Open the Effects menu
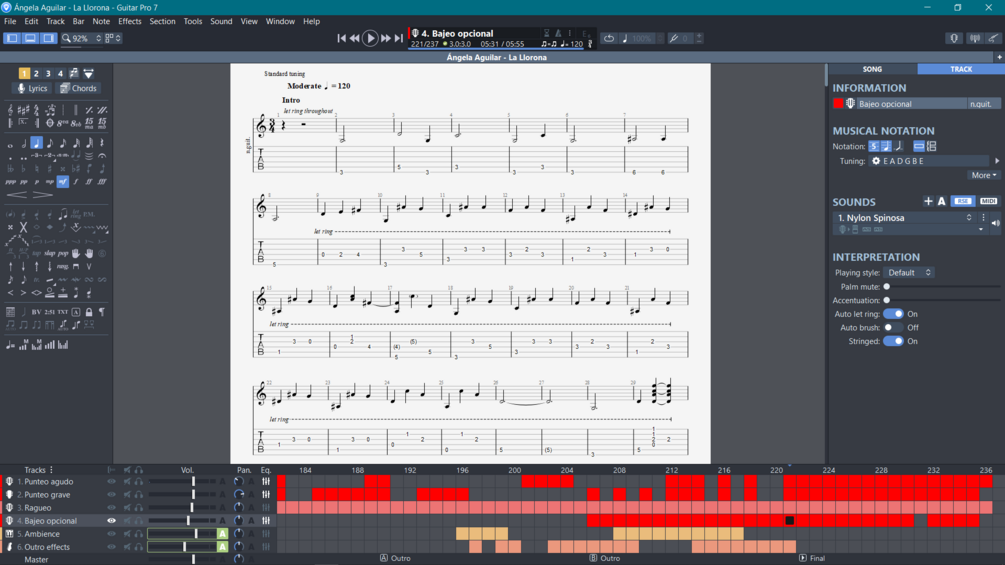 (x=129, y=21)
